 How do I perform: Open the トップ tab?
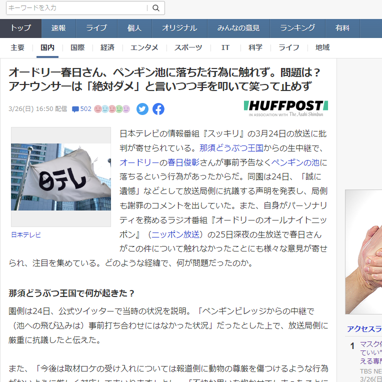21,28
